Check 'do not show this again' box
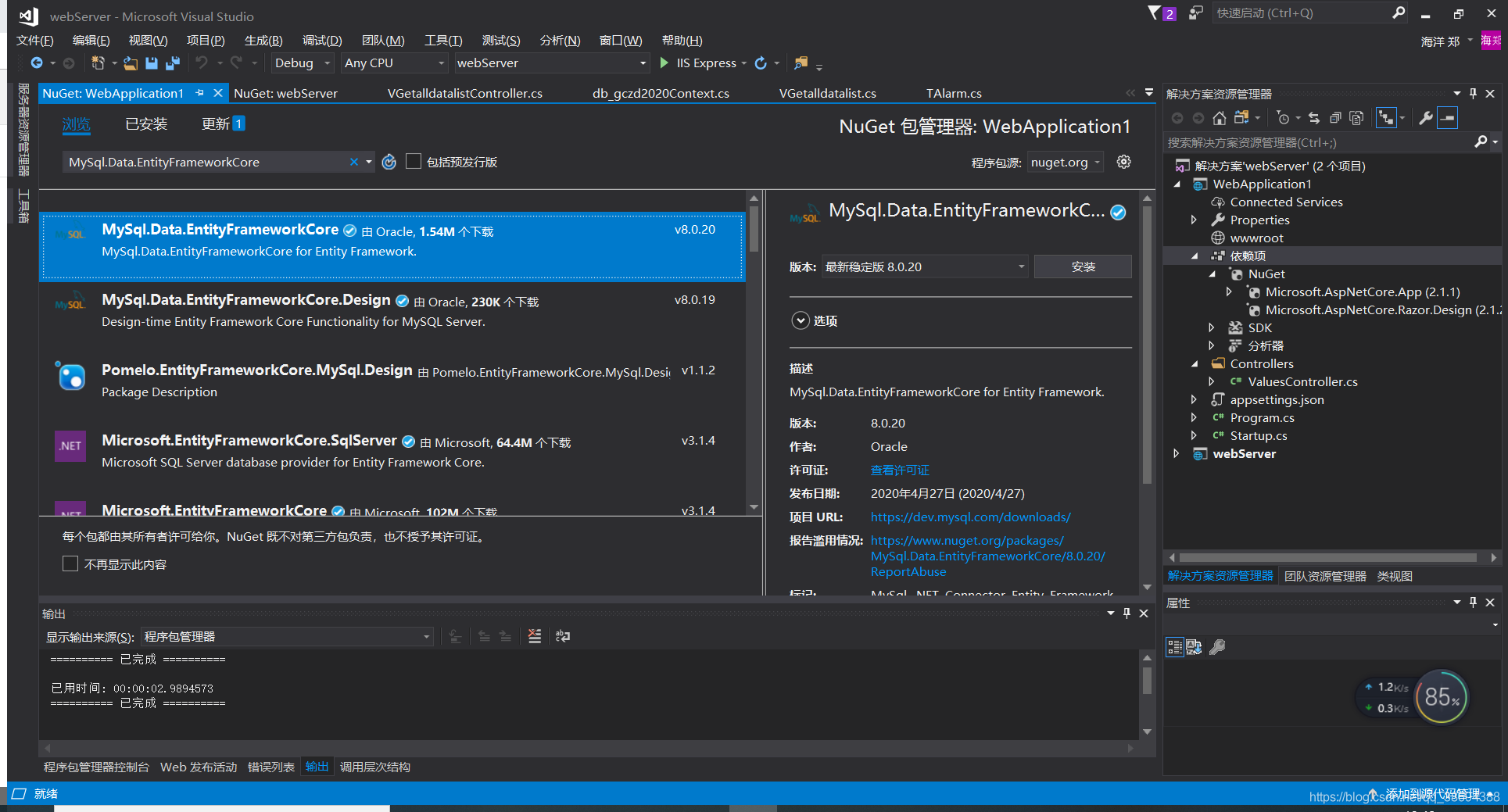 tap(70, 564)
